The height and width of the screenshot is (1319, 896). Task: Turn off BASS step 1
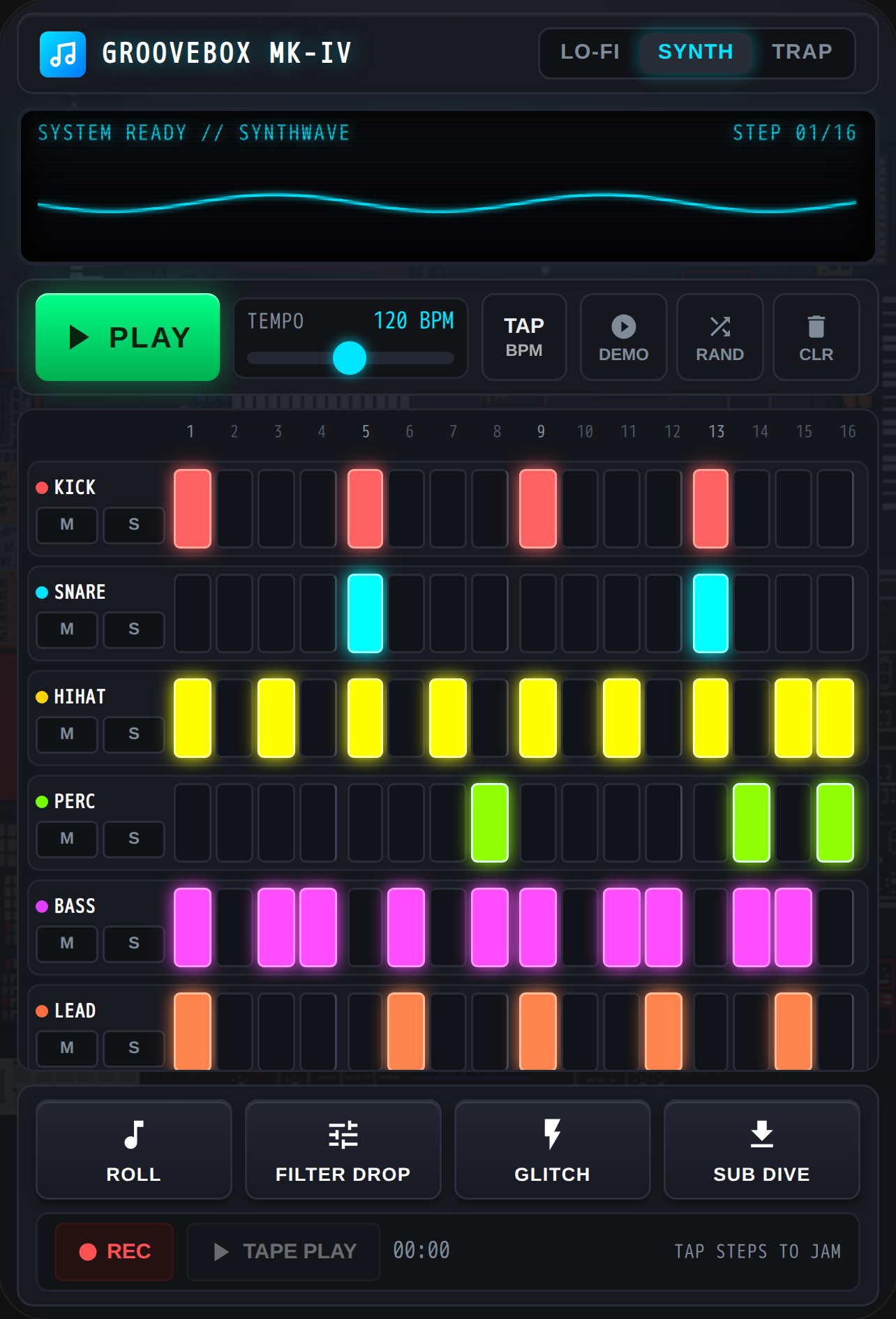pyautogui.click(x=193, y=927)
